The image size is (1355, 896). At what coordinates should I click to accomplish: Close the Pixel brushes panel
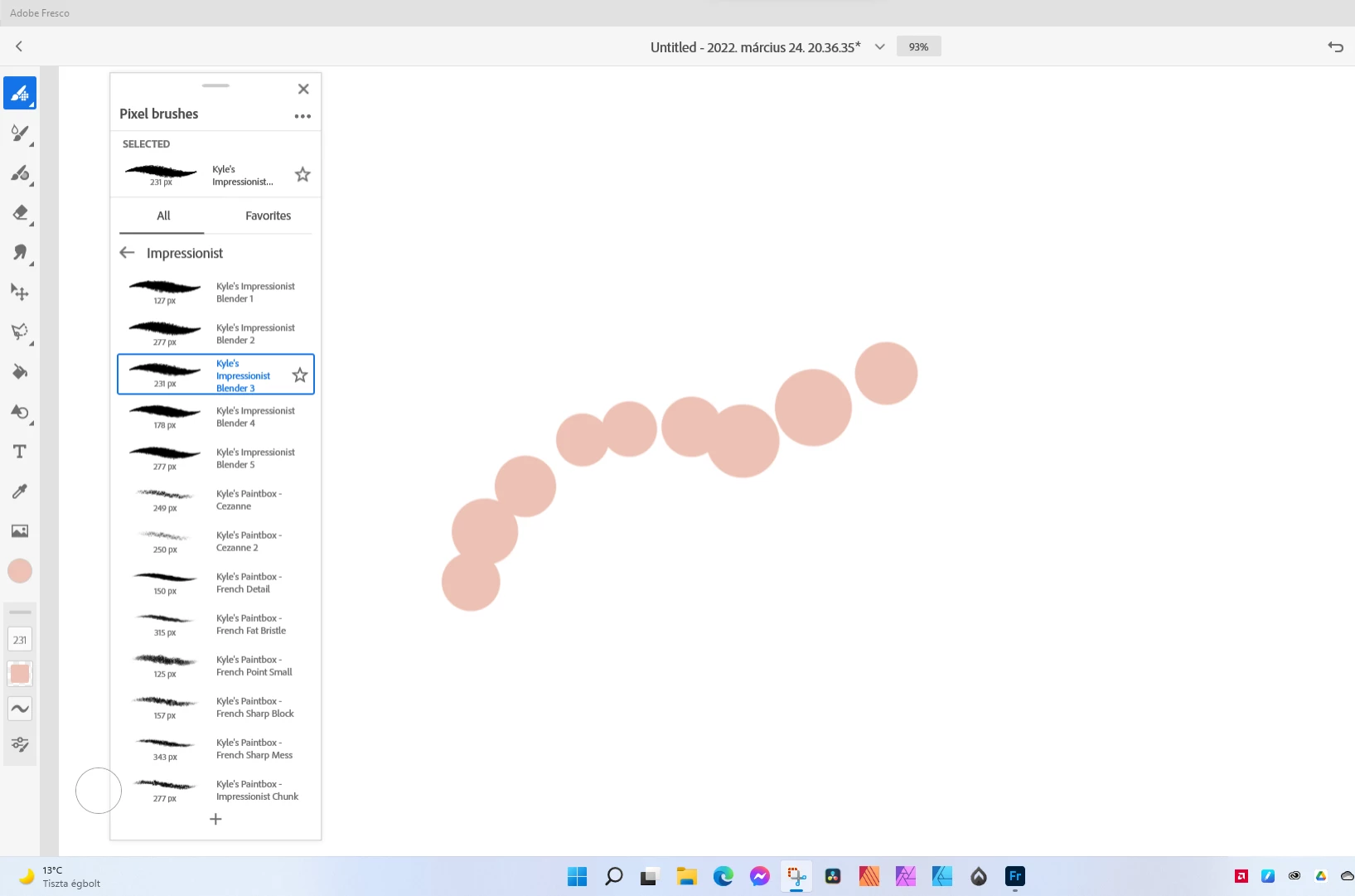303,89
